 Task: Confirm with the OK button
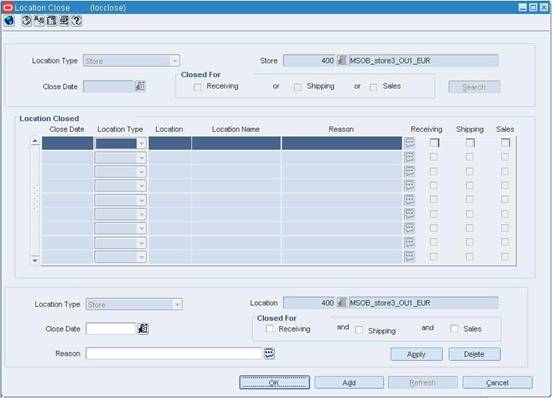click(x=275, y=383)
